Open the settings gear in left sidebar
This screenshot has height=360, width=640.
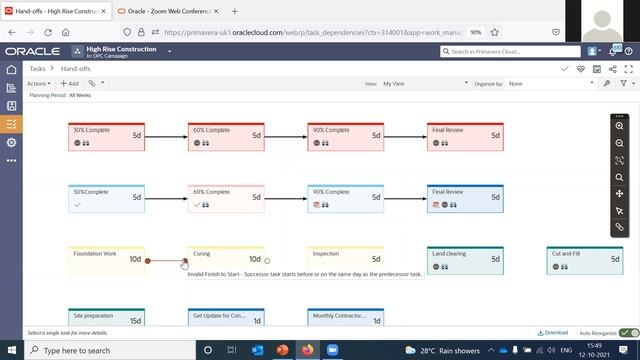11,142
